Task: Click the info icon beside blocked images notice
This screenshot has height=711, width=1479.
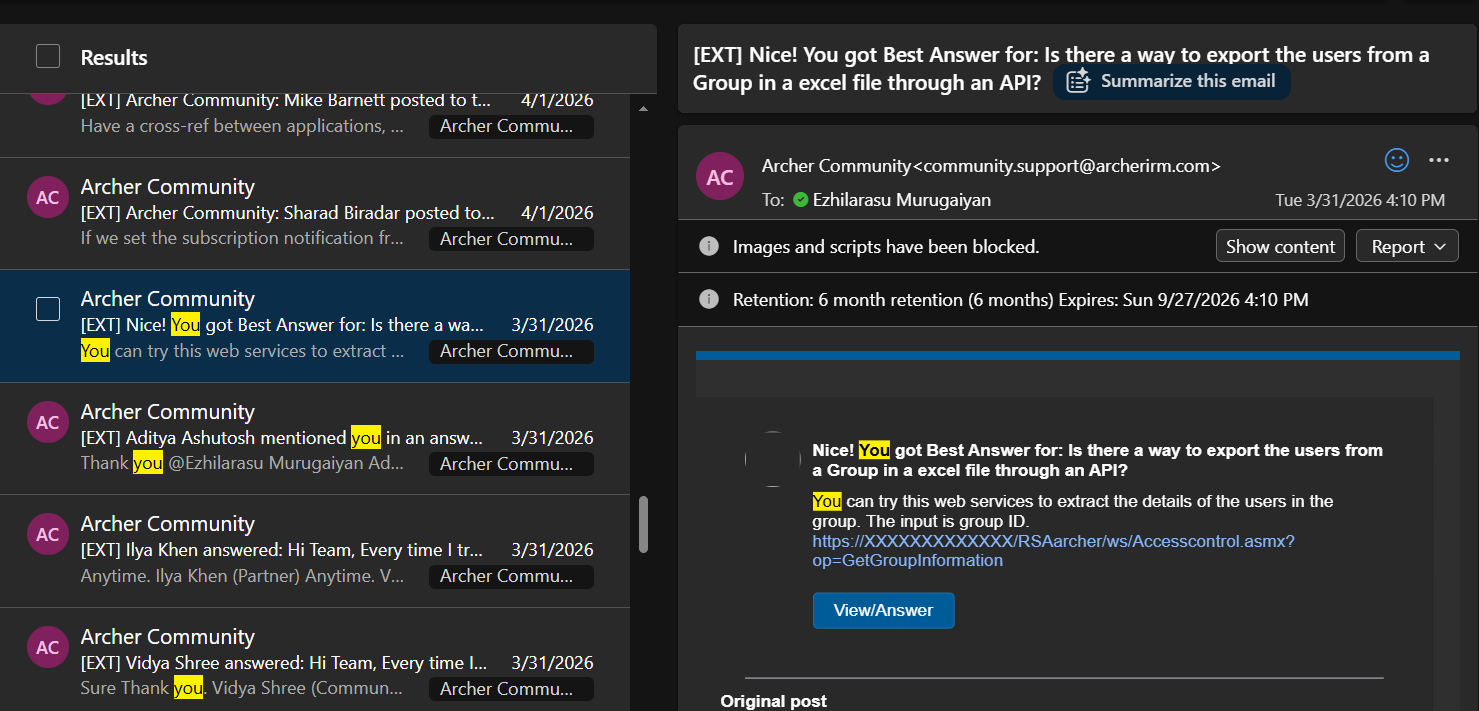Action: point(709,246)
